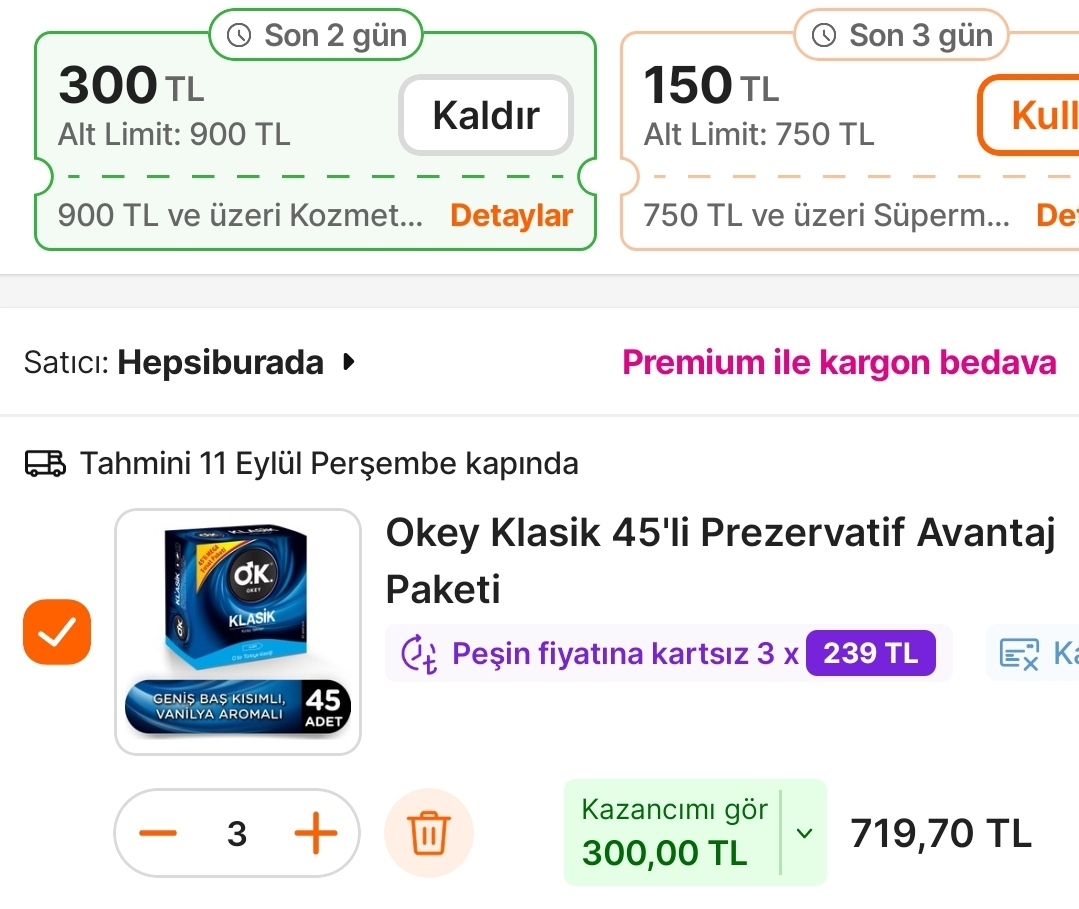The image size is (1079, 909).
Task: Open Detaylar for the 300 TL coupon
Action: [x=511, y=215]
